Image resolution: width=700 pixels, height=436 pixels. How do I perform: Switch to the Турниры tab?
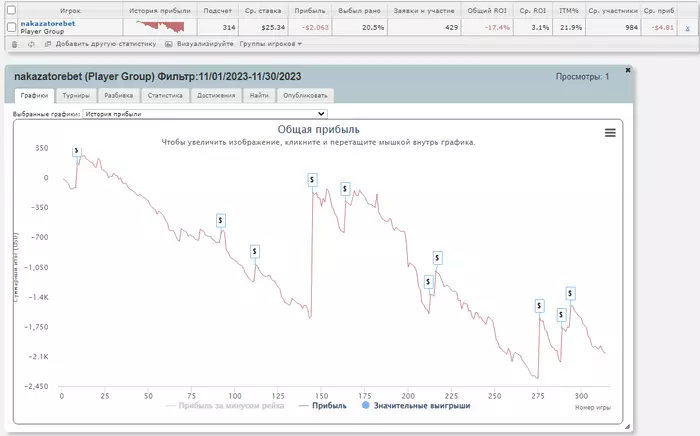point(76,95)
